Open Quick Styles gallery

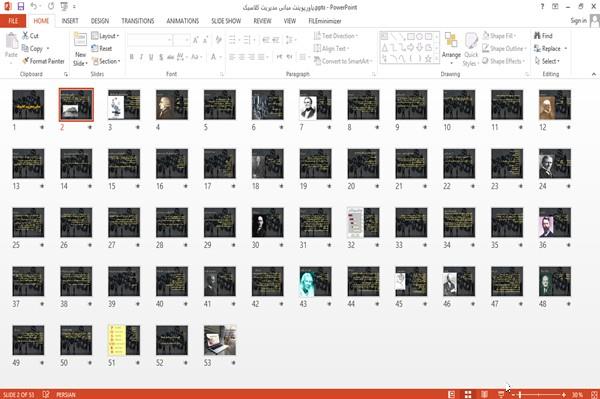click(471, 50)
